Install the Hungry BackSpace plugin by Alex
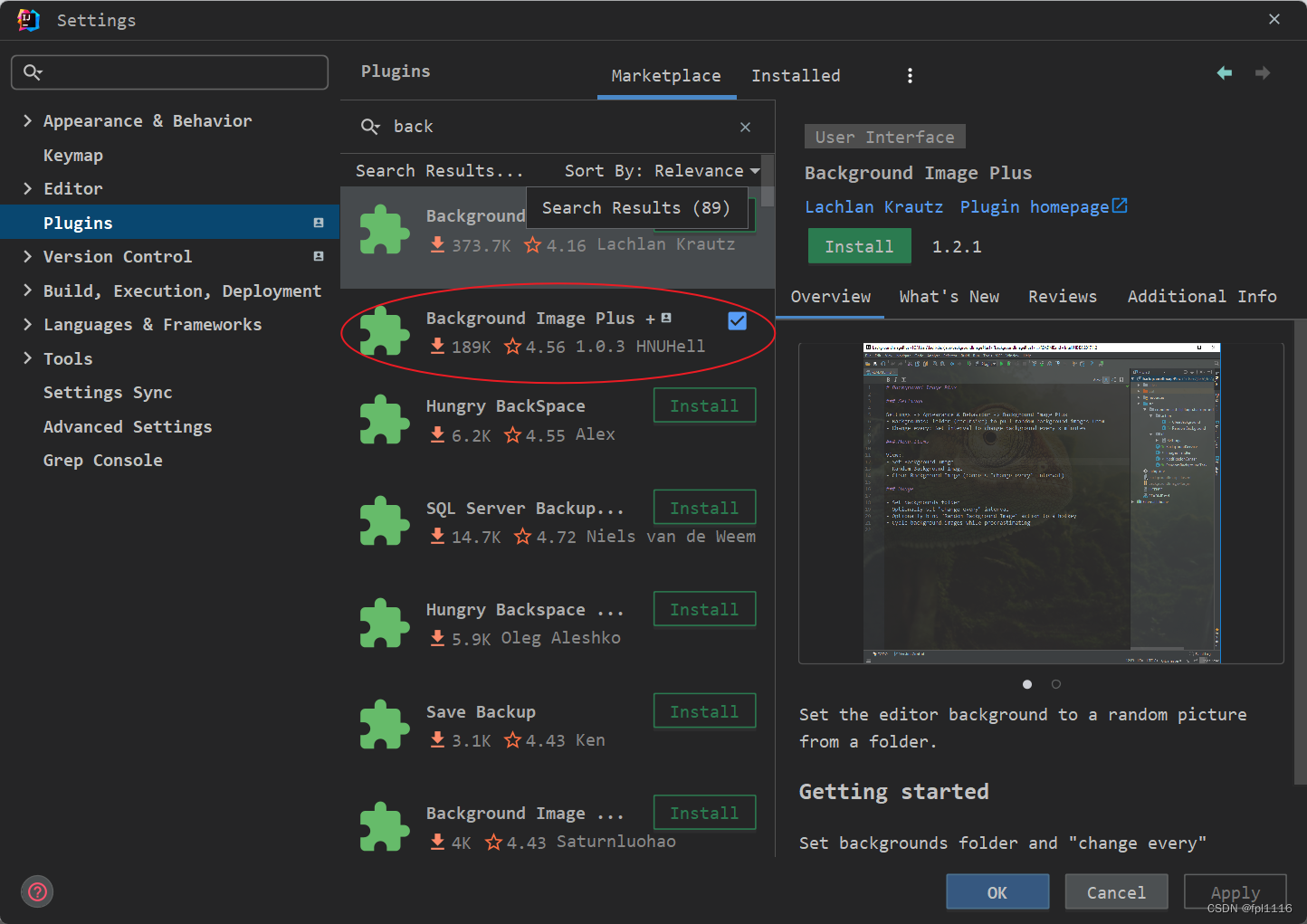The width and height of the screenshot is (1307, 924). click(704, 405)
